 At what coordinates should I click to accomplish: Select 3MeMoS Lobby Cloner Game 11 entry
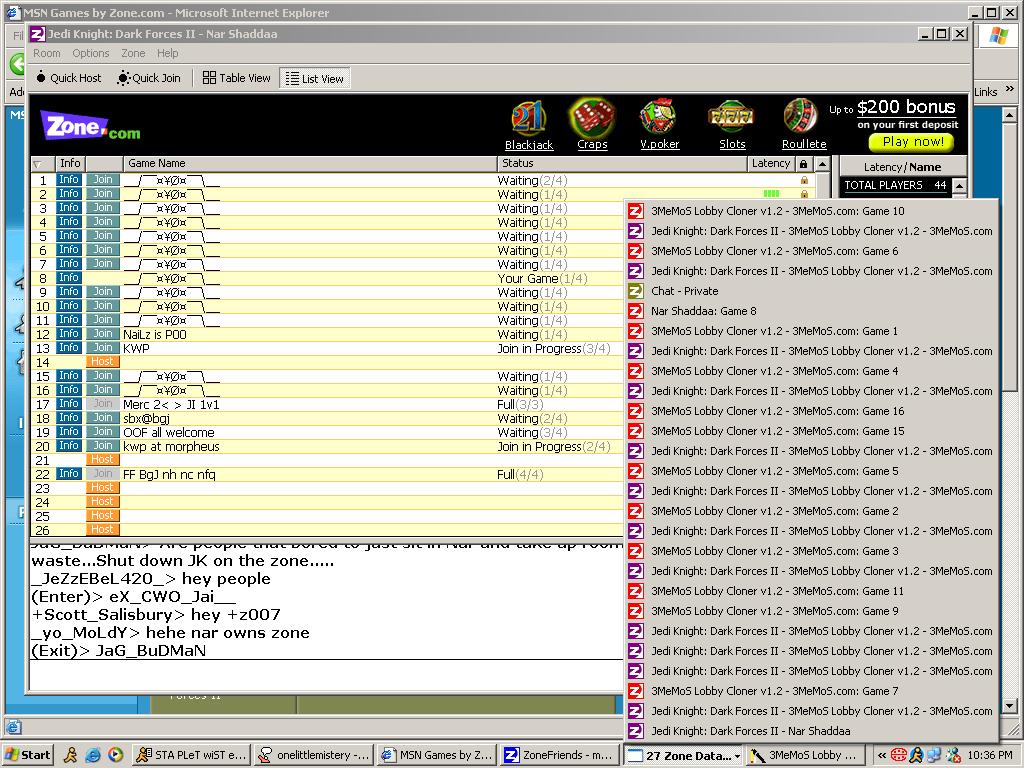click(x=811, y=591)
